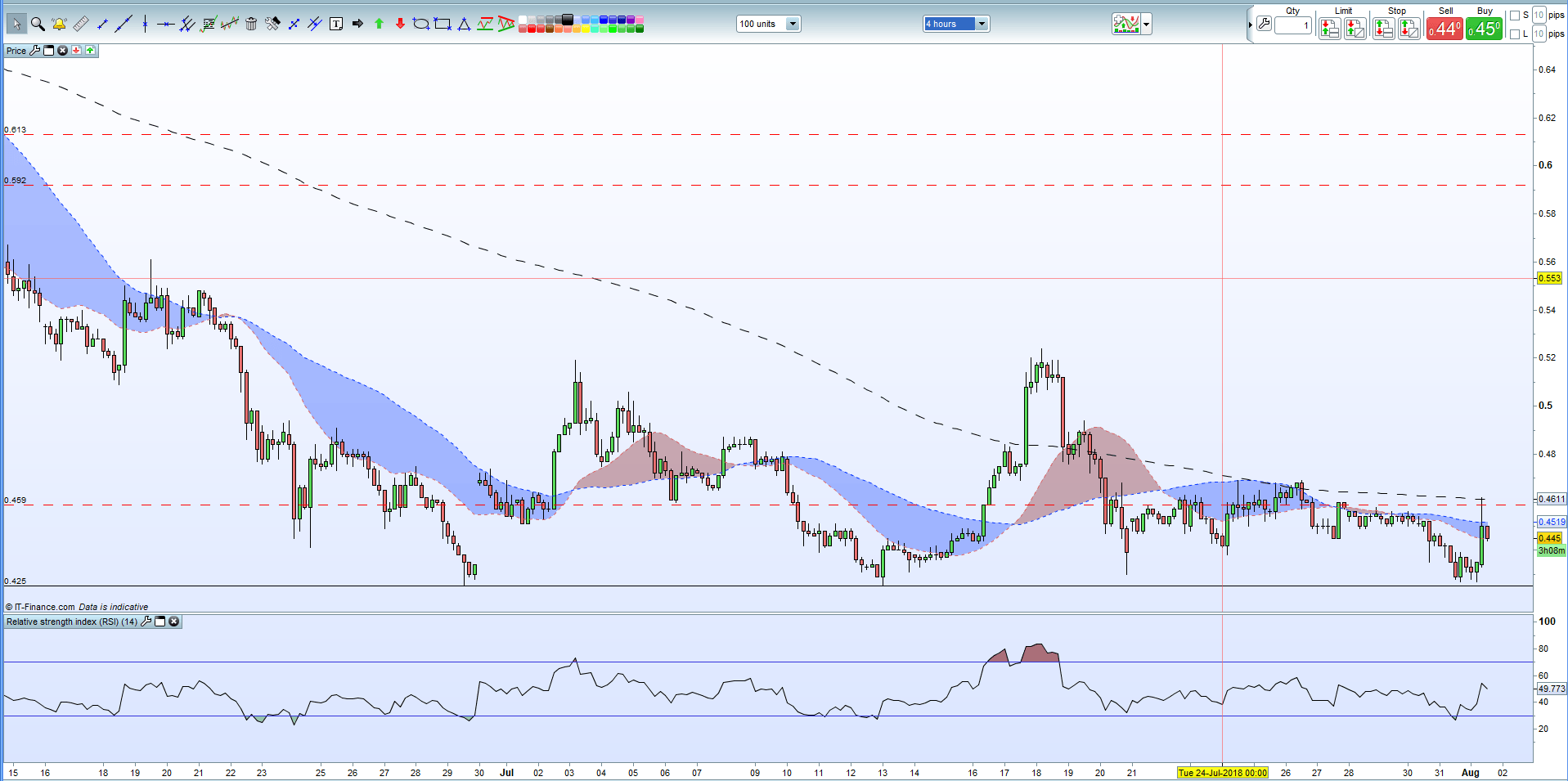Open Price panel wrench settings
Image resolution: width=1568 pixels, height=781 pixels.
[x=34, y=51]
